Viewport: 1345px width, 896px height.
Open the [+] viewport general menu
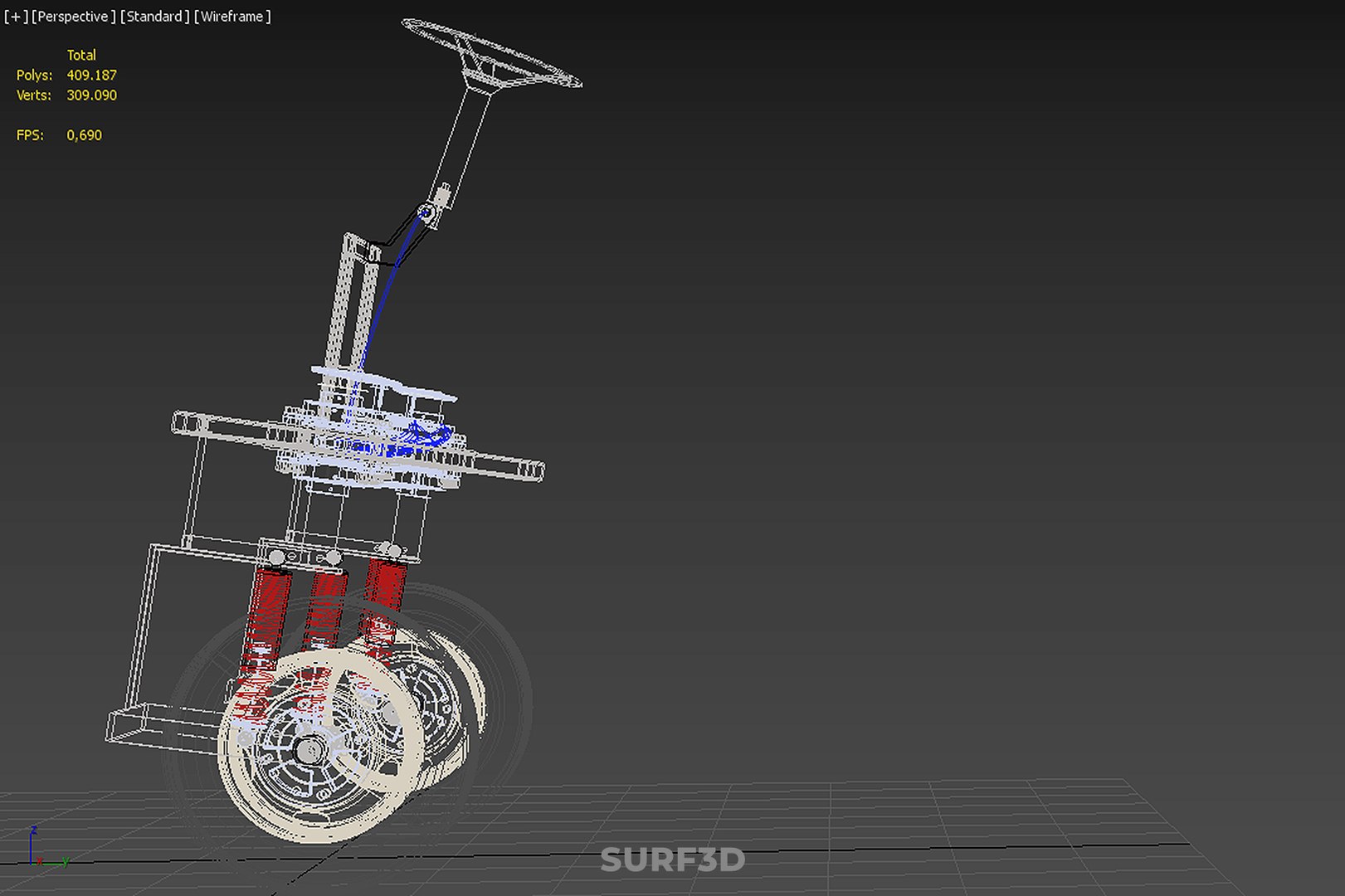pyautogui.click(x=16, y=17)
